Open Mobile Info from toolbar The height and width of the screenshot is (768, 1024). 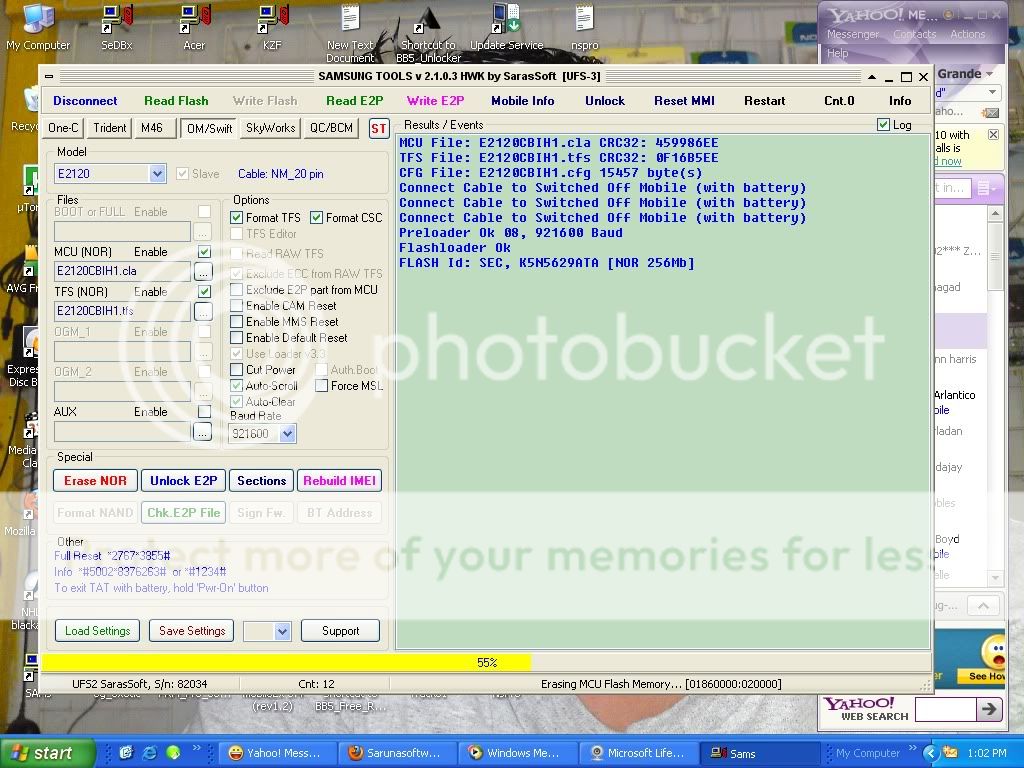(522, 101)
